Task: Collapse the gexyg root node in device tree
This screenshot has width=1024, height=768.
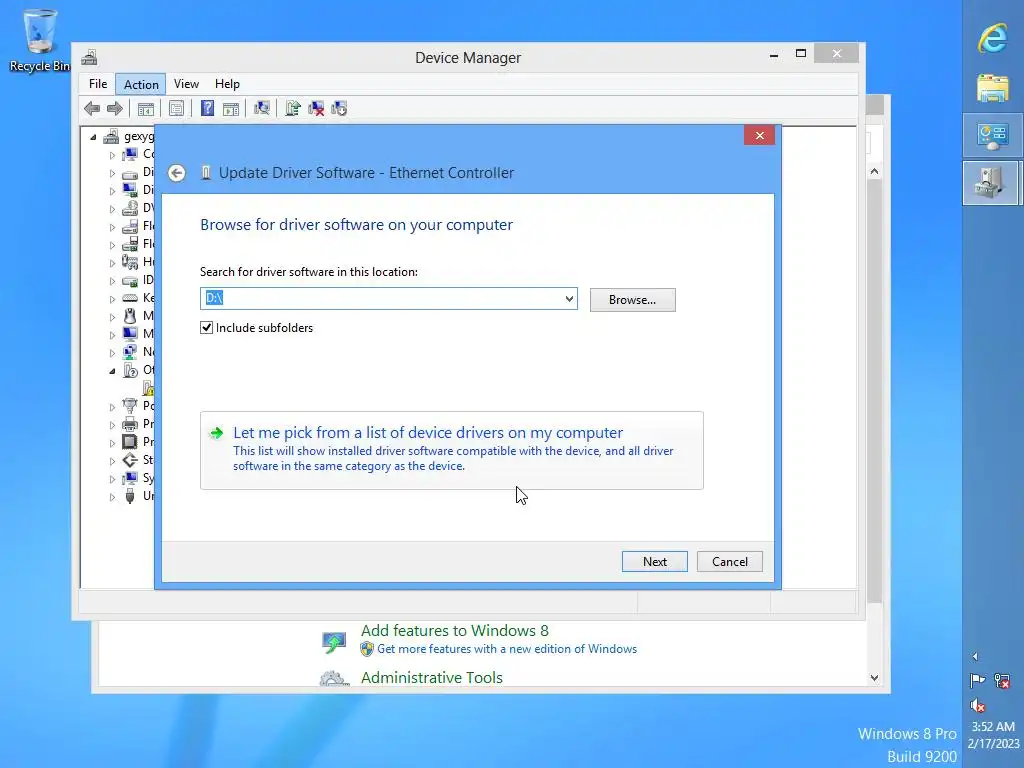Action: click(x=93, y=137)
